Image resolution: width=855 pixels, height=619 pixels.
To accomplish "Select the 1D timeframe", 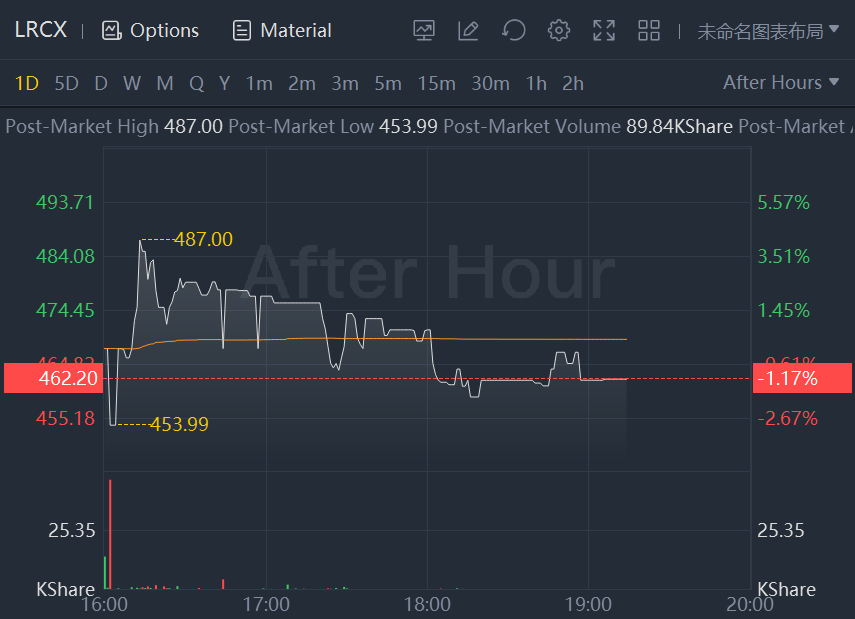I will pyautogui.click(x=26, y=83).
